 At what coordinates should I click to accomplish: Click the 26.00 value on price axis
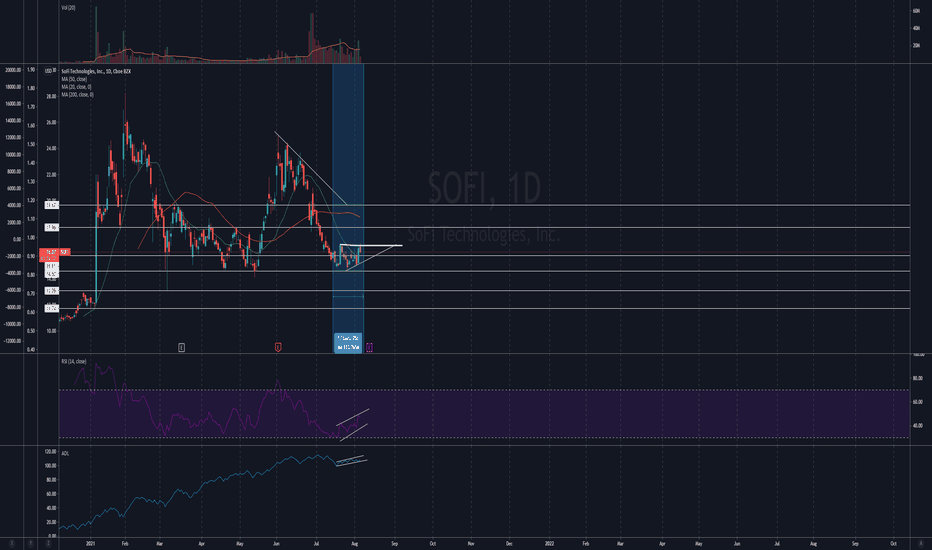[x=51, y=122]
